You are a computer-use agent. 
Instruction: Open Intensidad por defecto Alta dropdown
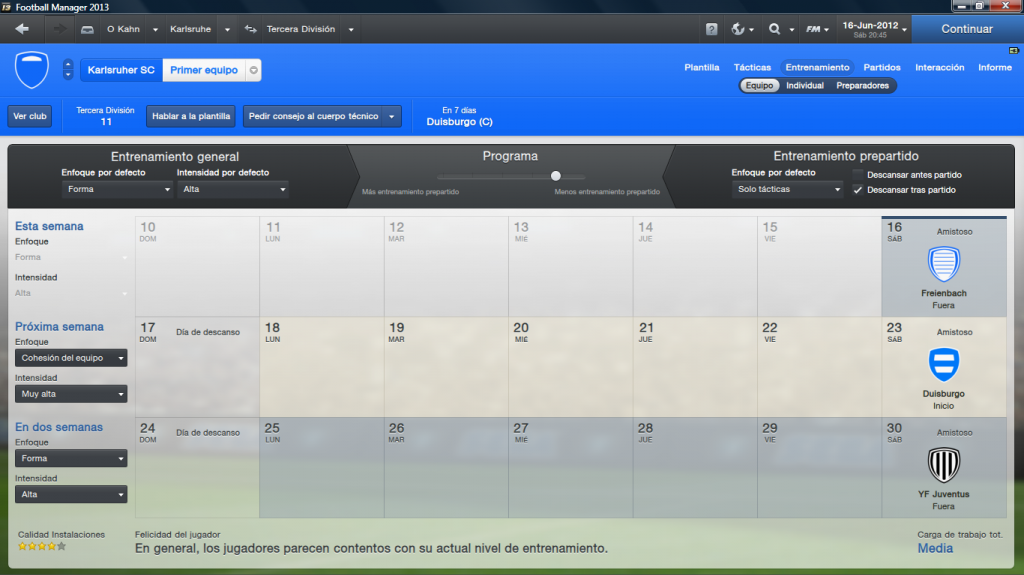click(x=233, y=189)
